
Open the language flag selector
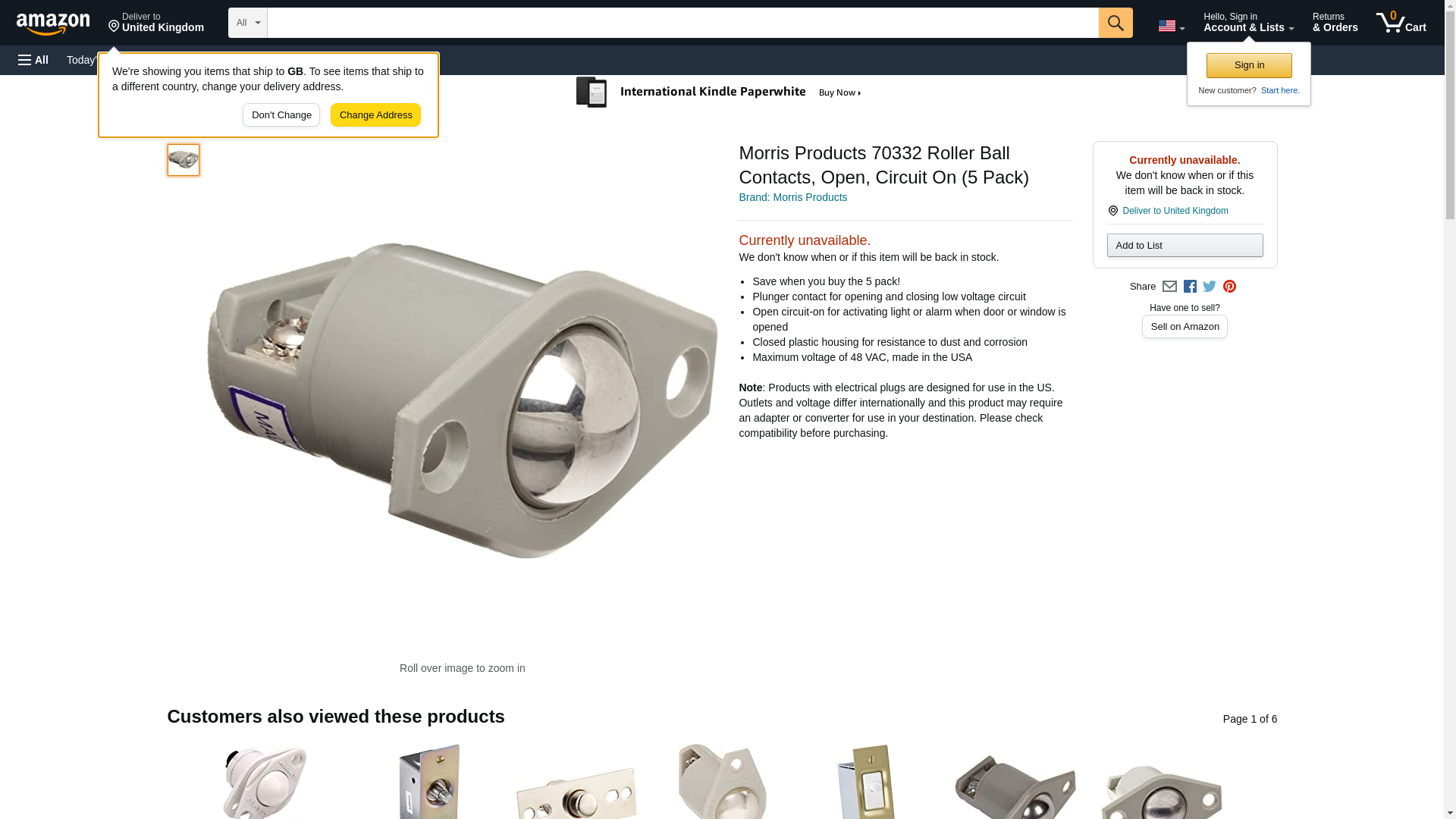(x=1172, y=26)
